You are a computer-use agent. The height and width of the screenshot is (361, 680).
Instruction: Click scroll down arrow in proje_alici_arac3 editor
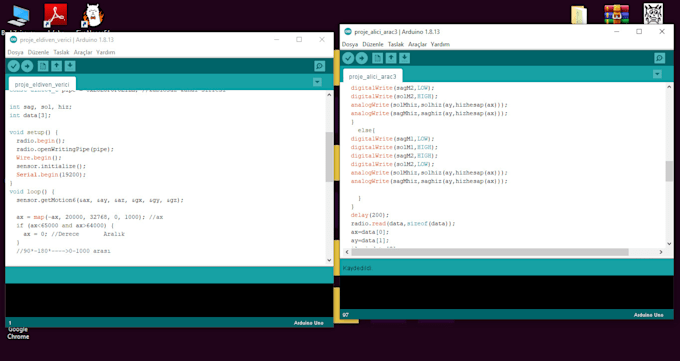[669, 243]
